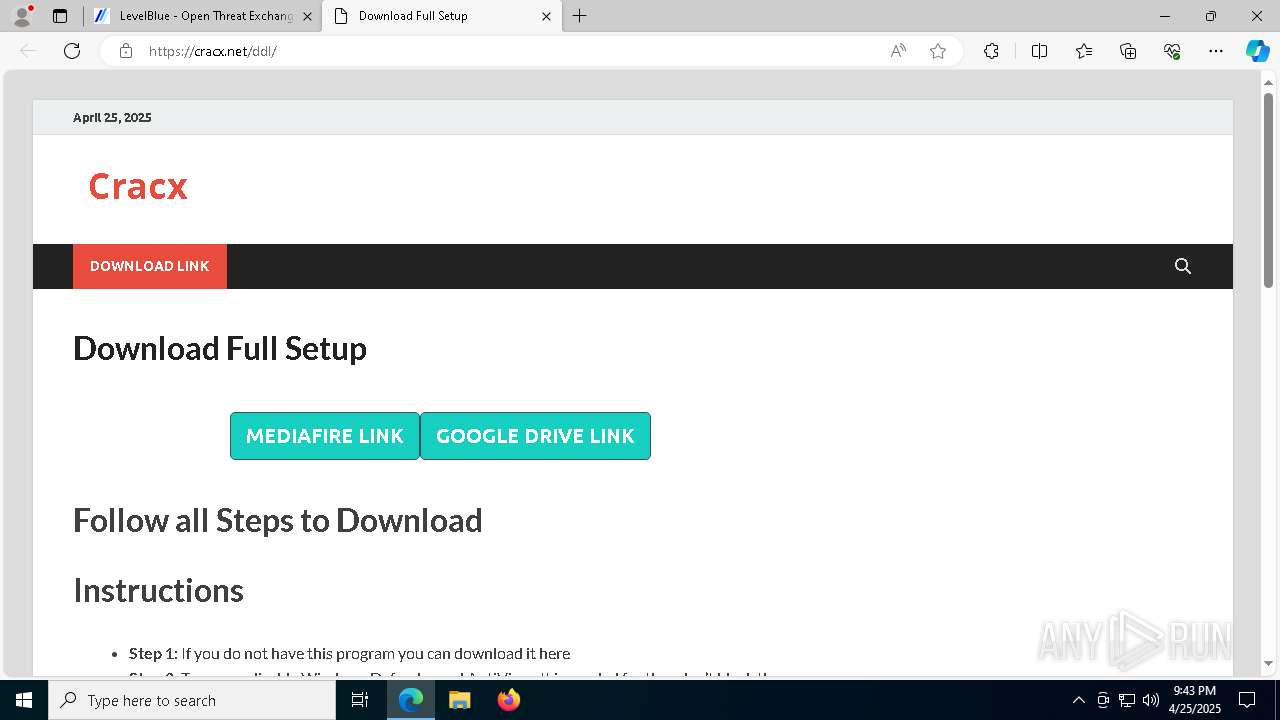Open Firefox from taskbar
Screen dimensions: 1280x720
click(x=508, y=700)
